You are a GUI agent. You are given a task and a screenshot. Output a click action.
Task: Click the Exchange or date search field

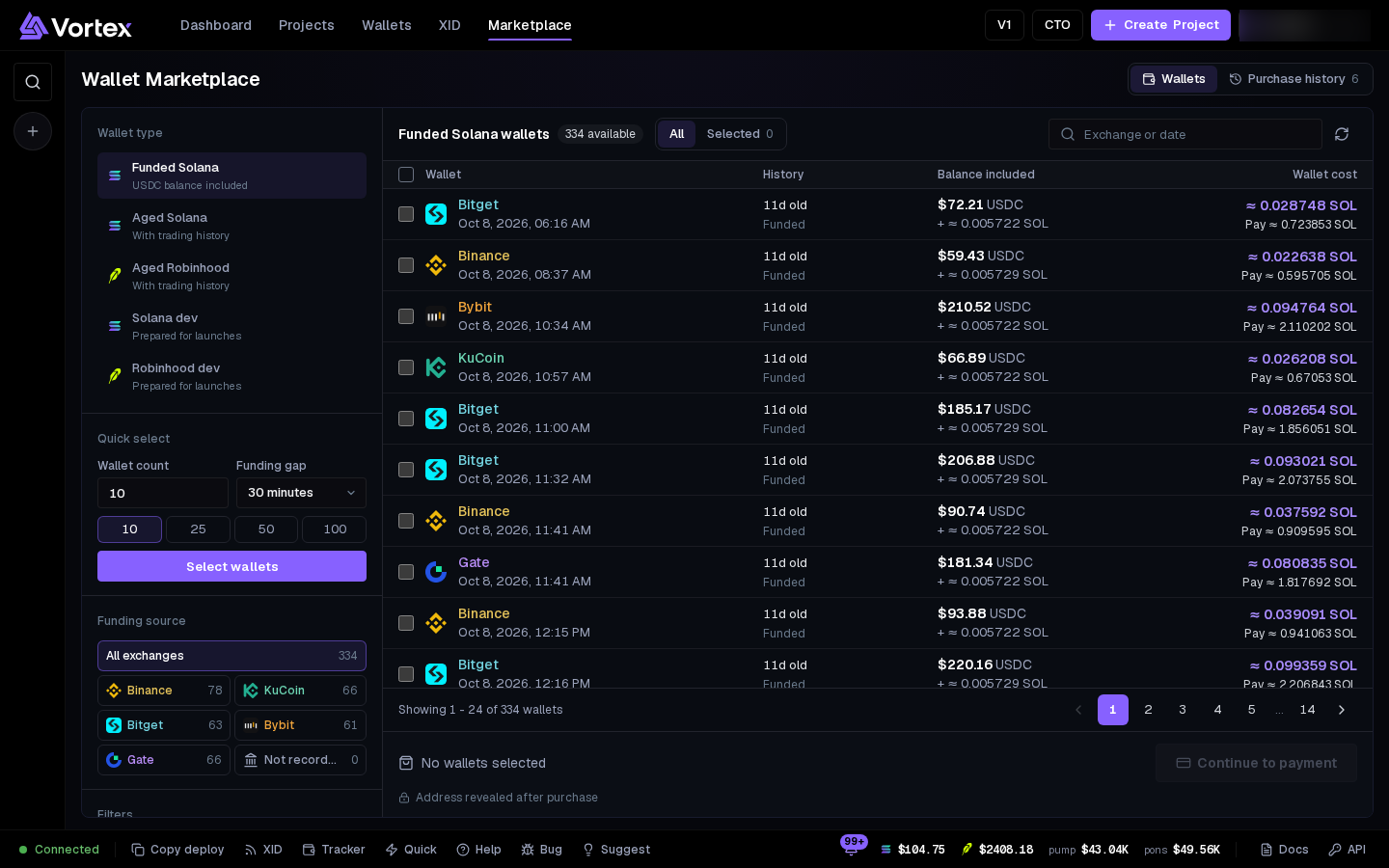pyautogui.click(x=1185, y=134)
